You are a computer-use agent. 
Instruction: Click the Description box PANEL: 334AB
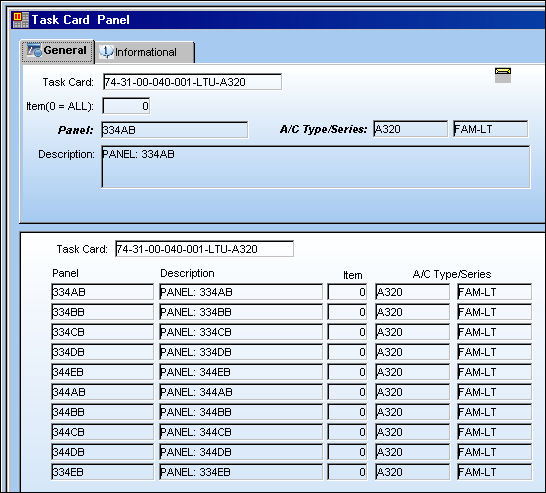click(x=316, y=167)
